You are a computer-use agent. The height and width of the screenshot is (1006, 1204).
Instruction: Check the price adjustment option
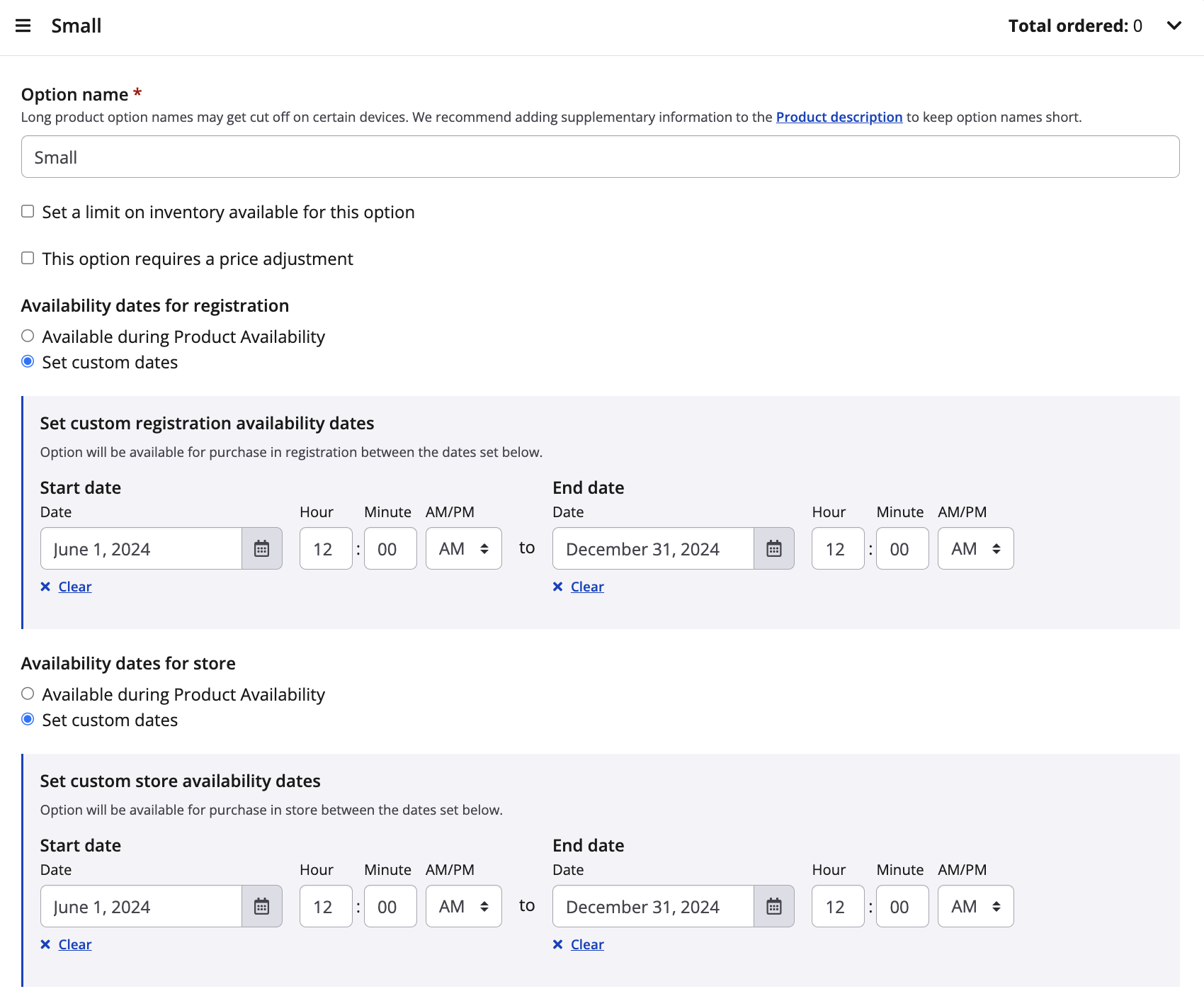(28, 259)
